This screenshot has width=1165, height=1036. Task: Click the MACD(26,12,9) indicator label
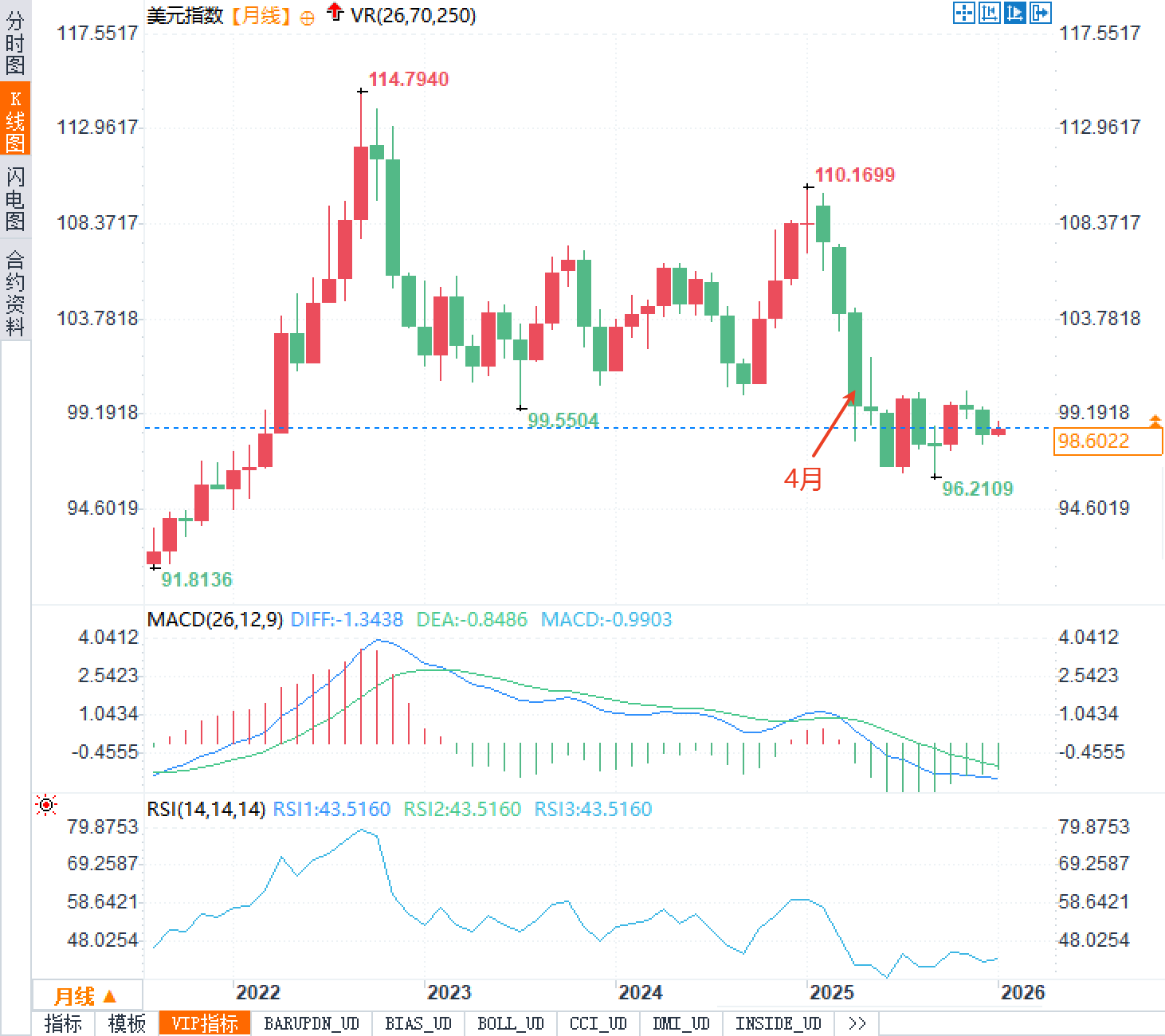pyautogui.click(x=215, y=620)
